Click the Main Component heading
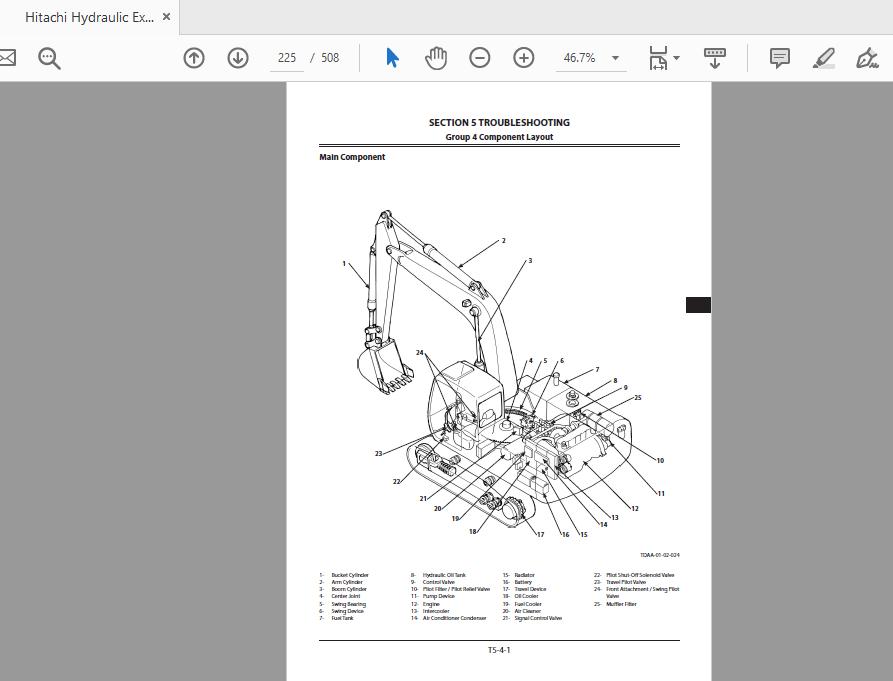Screen dimensions: 893x681 [x=352, y=157]
